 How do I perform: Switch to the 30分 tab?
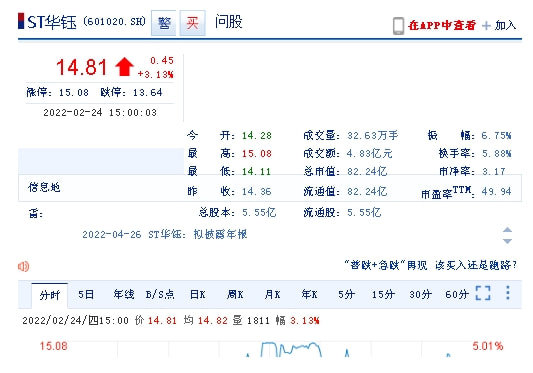click(x=420, y=294)
